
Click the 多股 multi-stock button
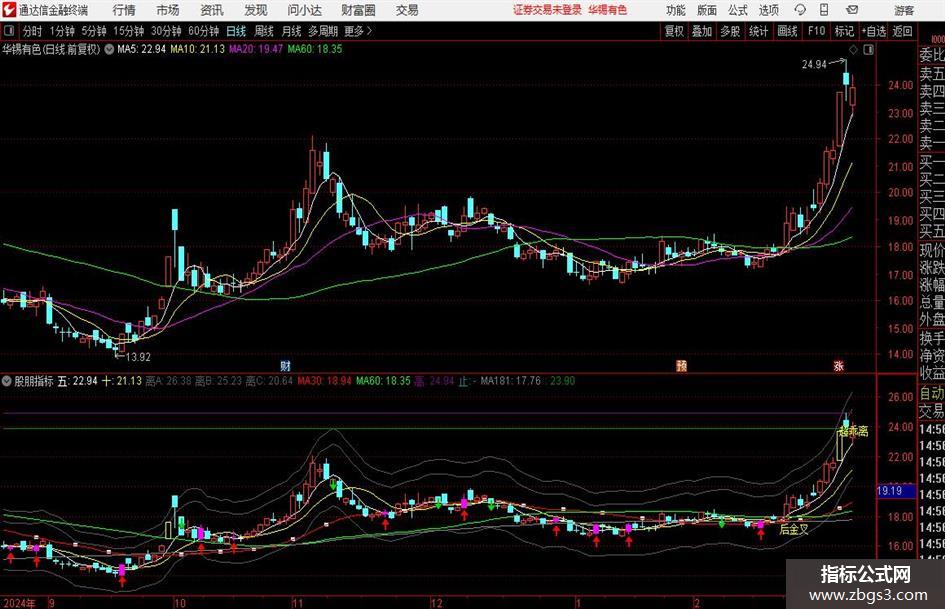tap(730, 31)
